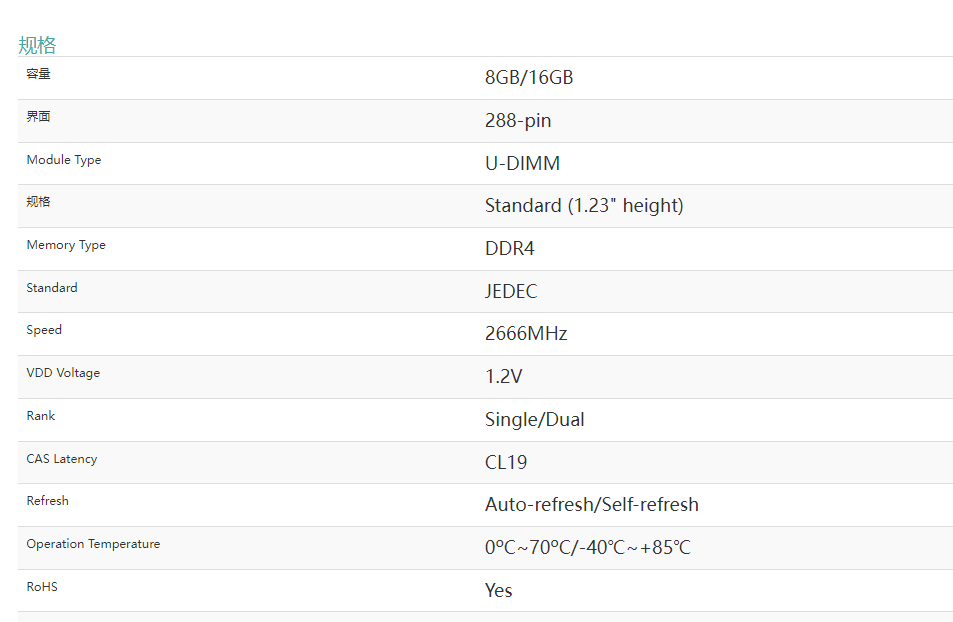
Task: Click the 288-pin value
Action: tap(518, 120)
